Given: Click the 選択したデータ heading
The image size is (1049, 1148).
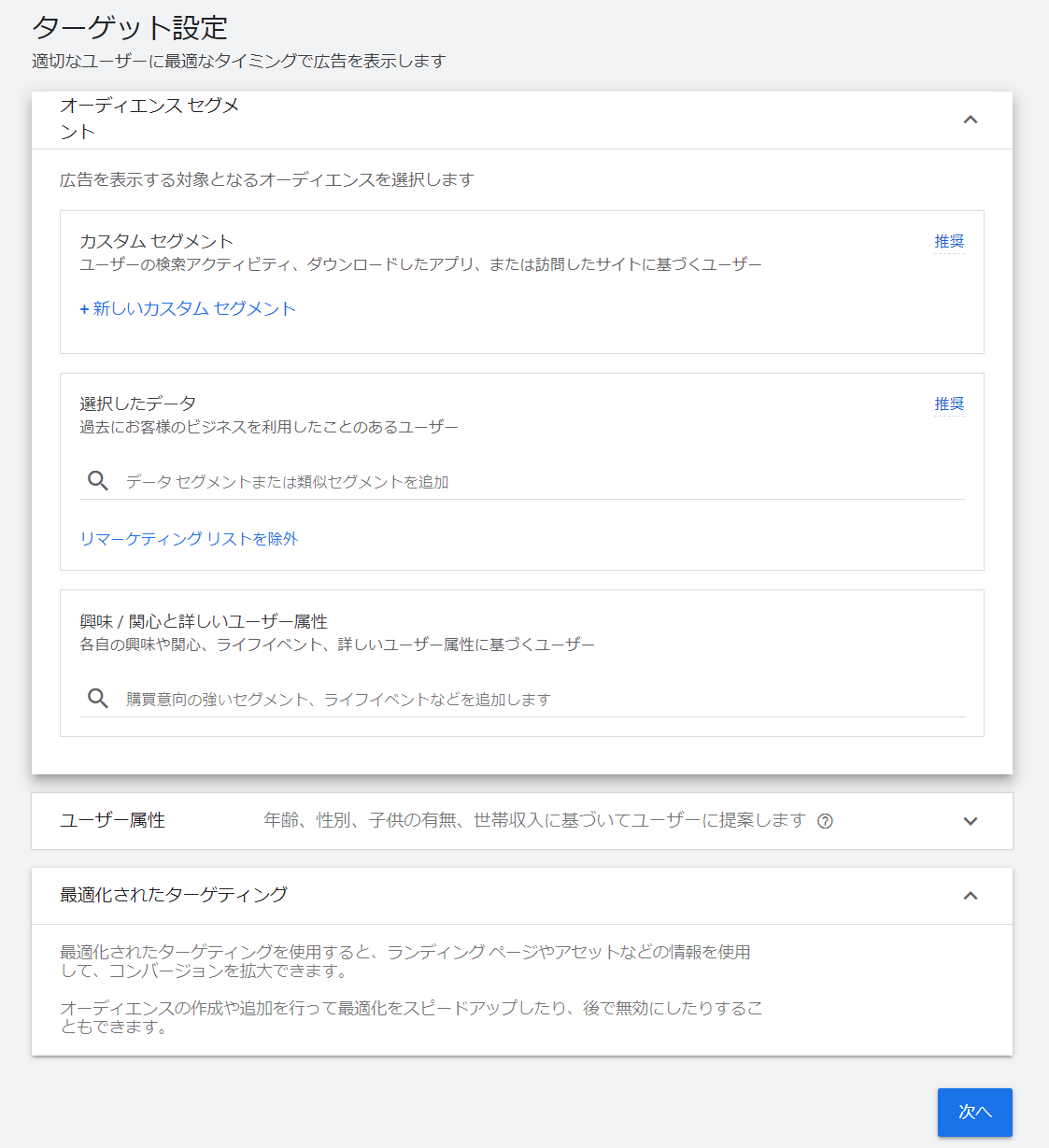Looking at the screenshot, I should (137, 404).
